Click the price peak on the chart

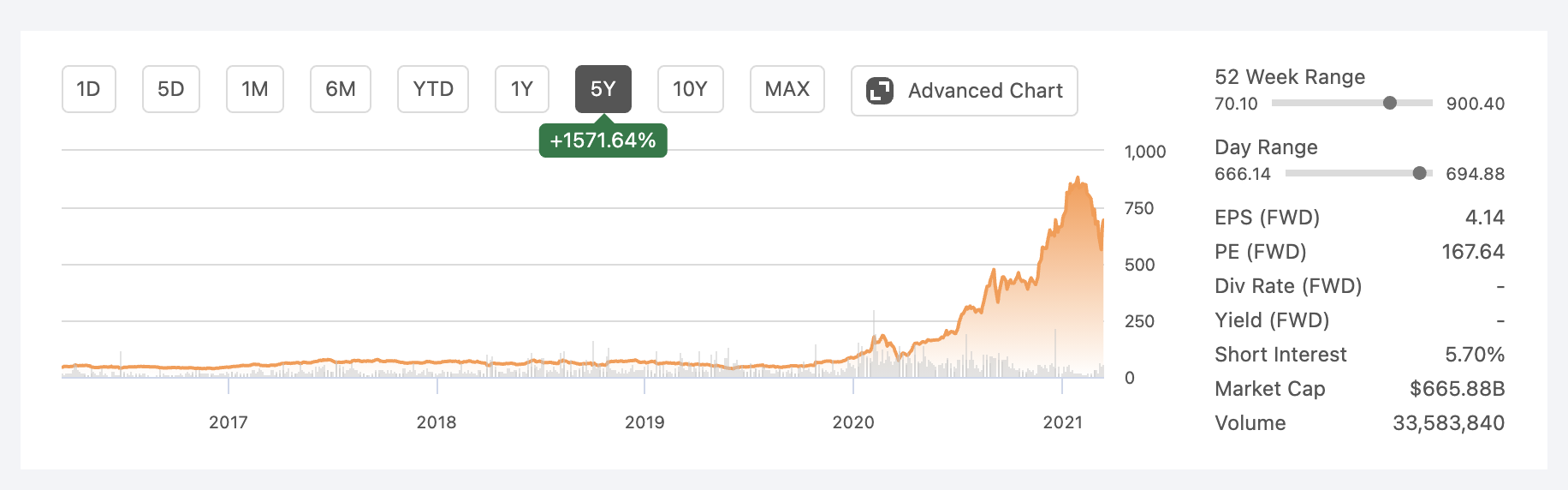tap(1078, 179)
